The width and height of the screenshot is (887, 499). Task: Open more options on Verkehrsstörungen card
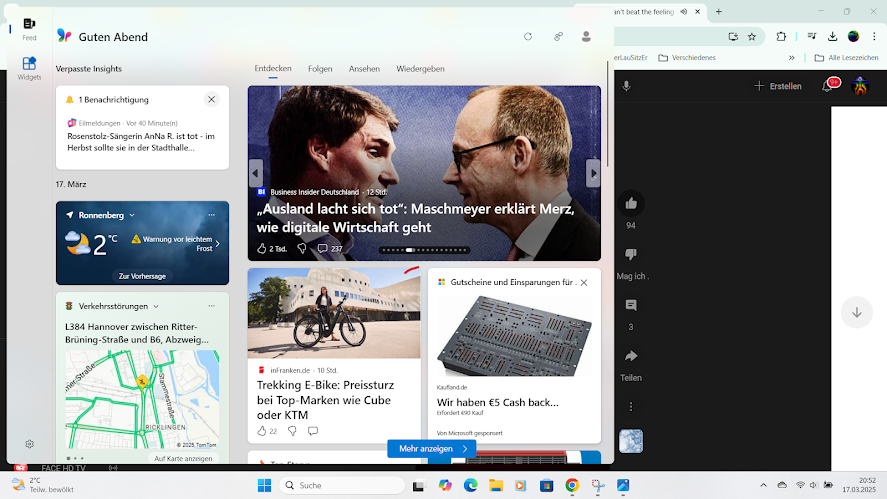tap(212, 306)
